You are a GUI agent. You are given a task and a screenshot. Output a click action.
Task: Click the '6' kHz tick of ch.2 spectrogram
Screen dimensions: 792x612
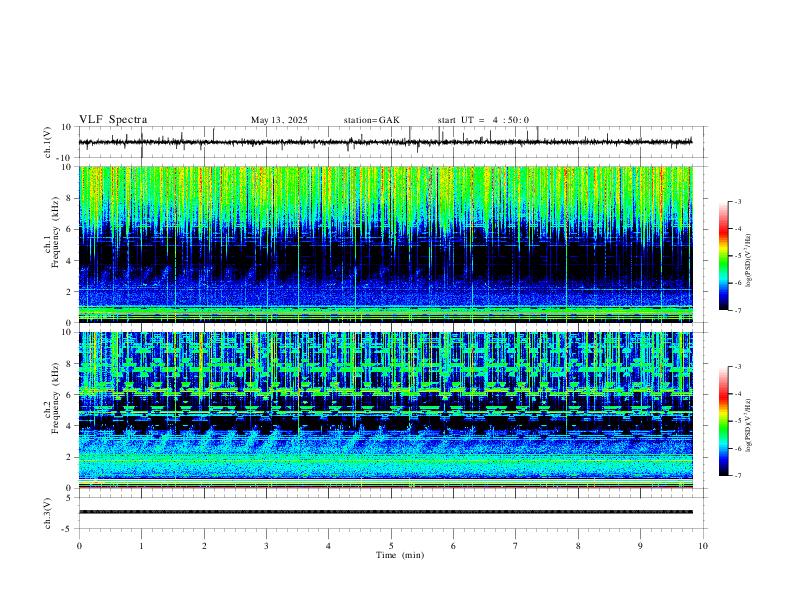(69, 395)
